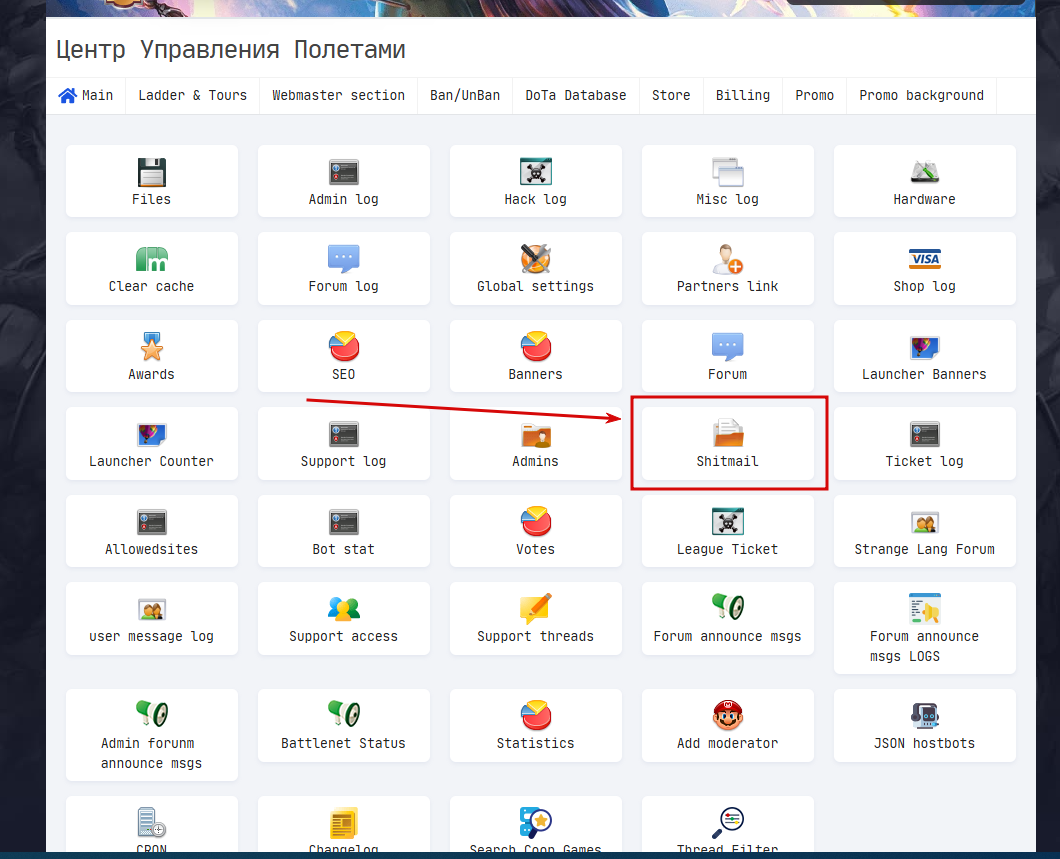Open the Add moderator Mario icon
This screenshot has width=1060, height=859.
[727, 715]
